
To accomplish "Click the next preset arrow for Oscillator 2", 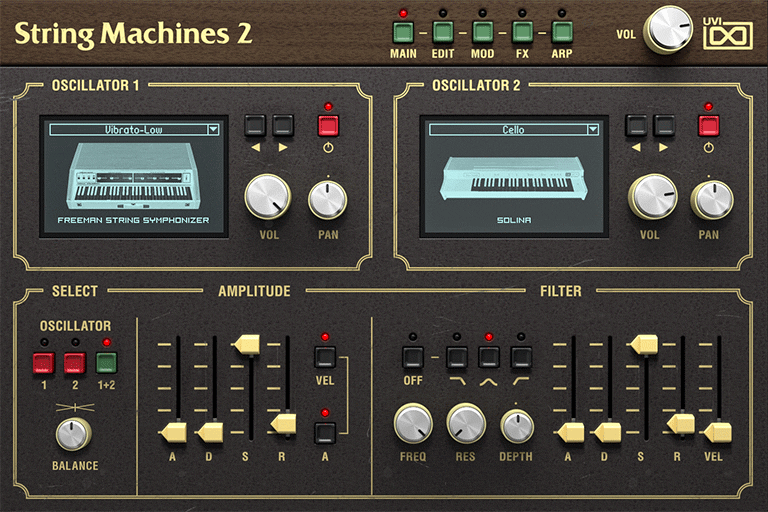I will pos(665,126).
